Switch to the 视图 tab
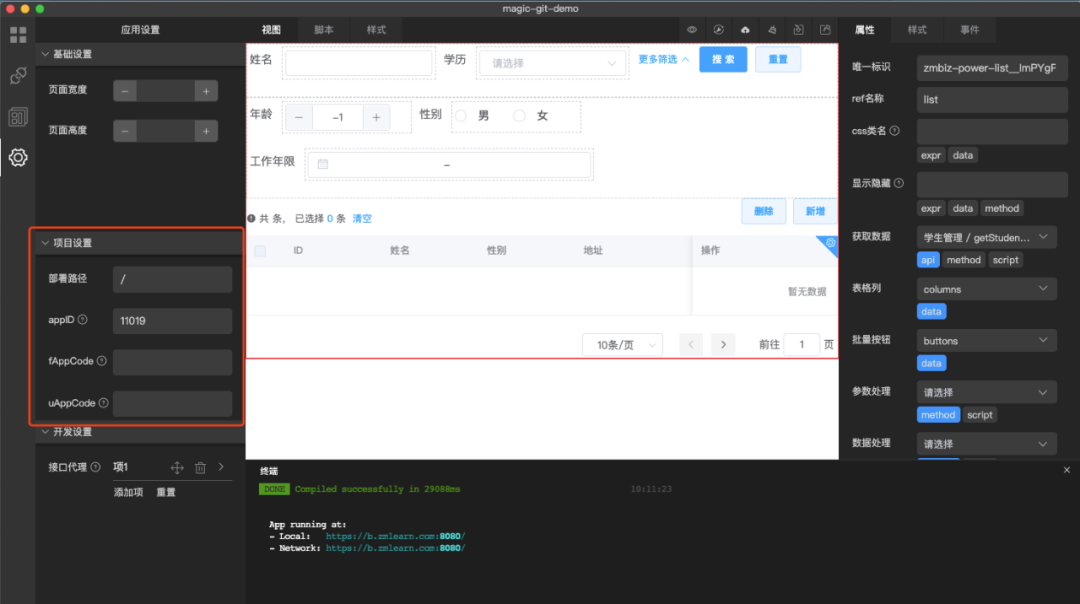This screenshot has height=604, width=1080. tap(271, 30)
